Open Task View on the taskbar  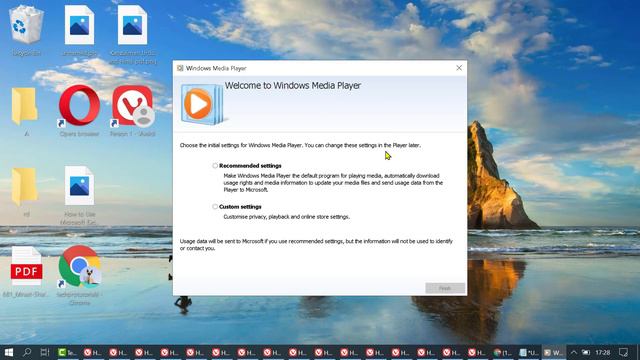[x=45, y=352]
